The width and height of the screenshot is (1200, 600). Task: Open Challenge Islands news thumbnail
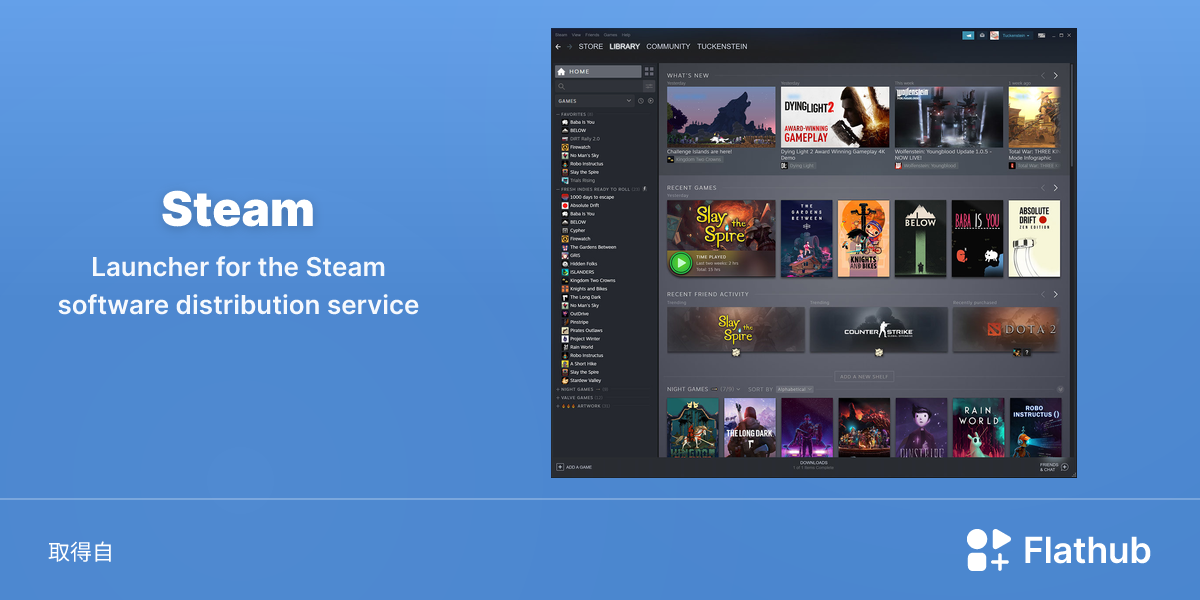[721, 117]
